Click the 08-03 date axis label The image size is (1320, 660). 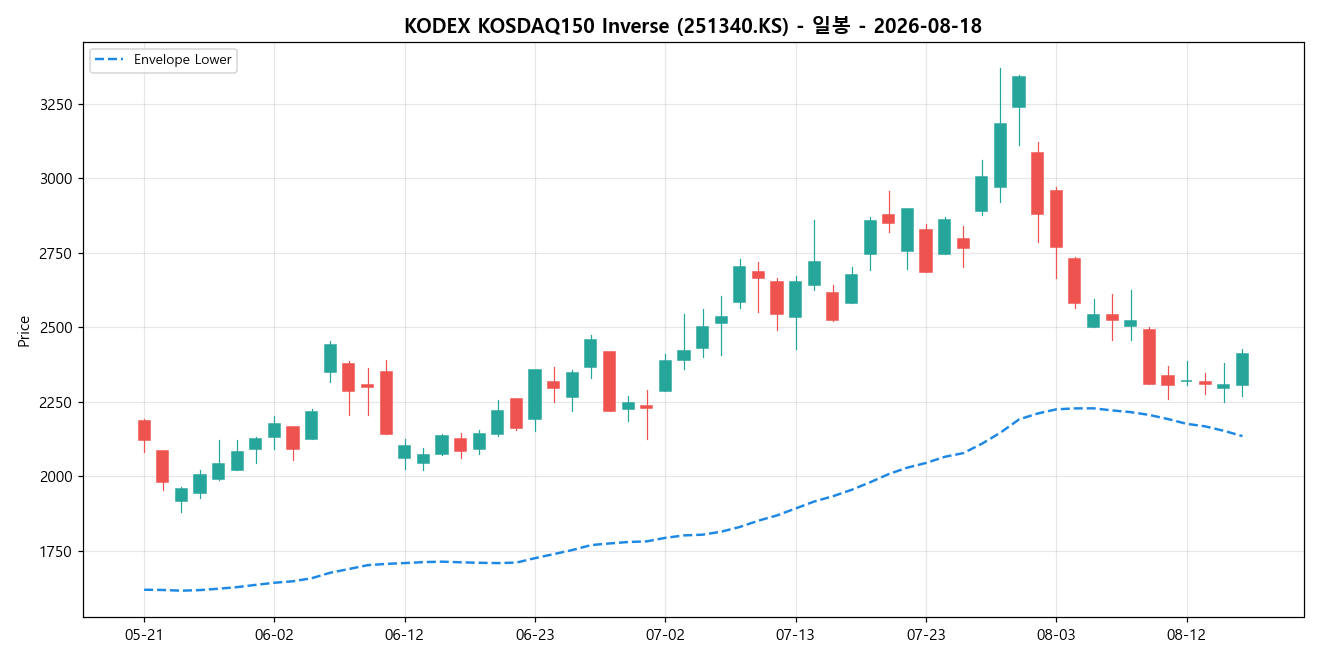[x=1056, y=634]
